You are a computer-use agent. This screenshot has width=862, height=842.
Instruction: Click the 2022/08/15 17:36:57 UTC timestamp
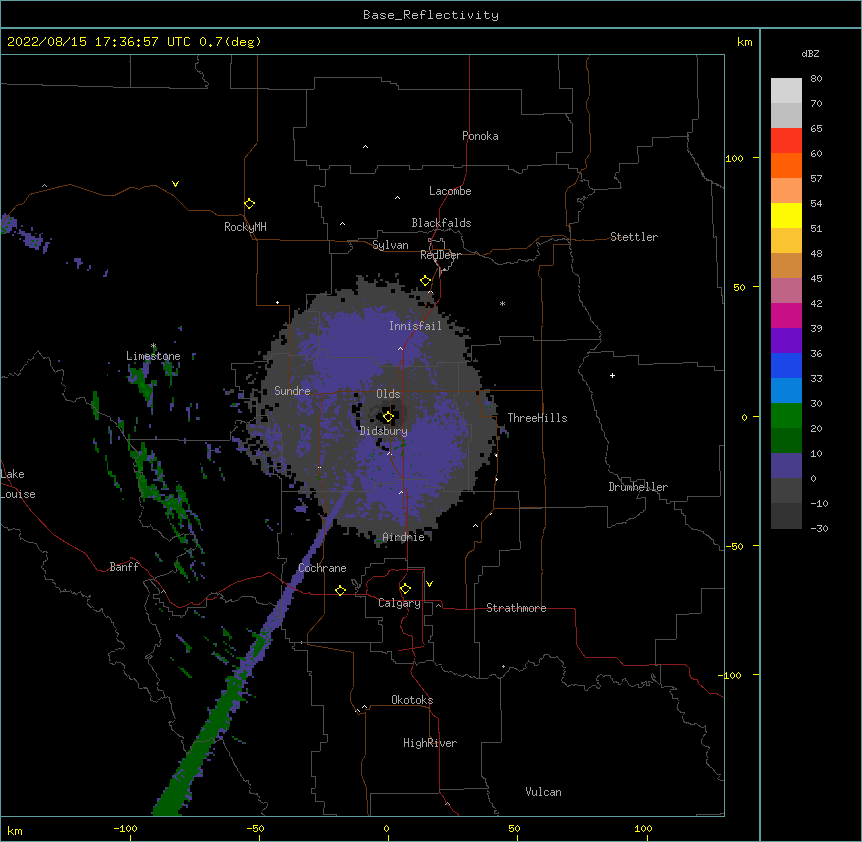[99, 42]
